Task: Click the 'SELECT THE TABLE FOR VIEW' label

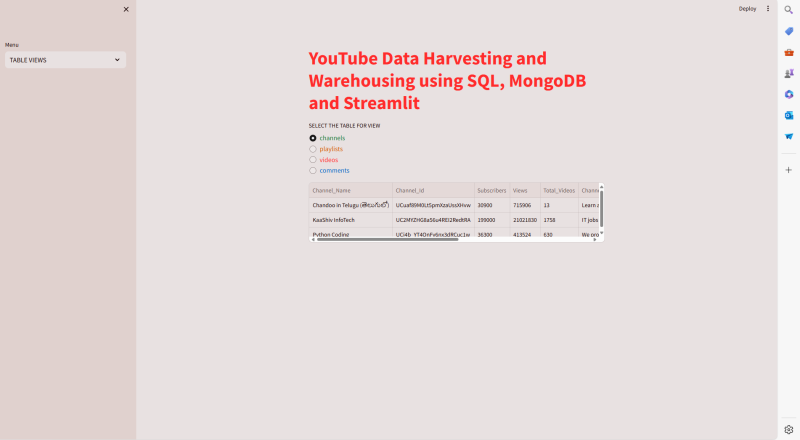Action: point(344,126)
